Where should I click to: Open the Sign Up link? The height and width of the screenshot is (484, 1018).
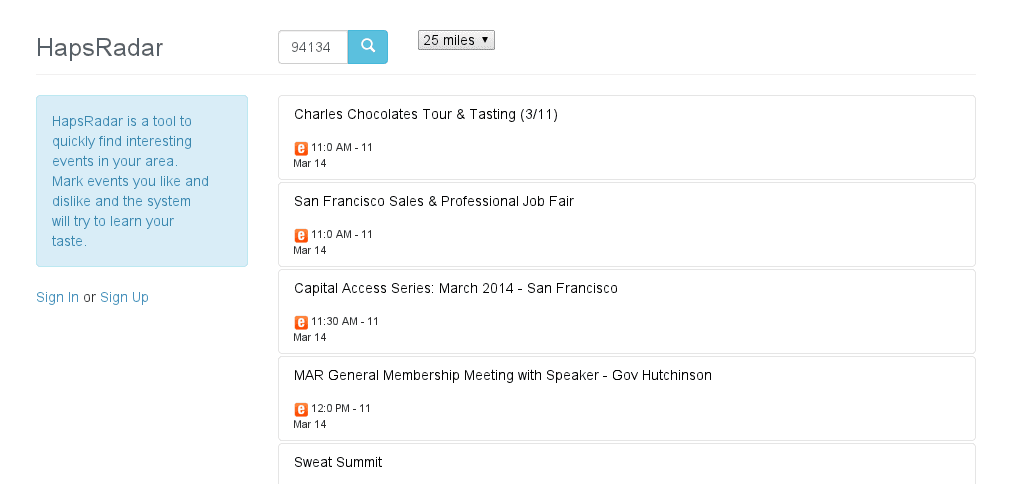pyautogui.click(x=124, y=297)
